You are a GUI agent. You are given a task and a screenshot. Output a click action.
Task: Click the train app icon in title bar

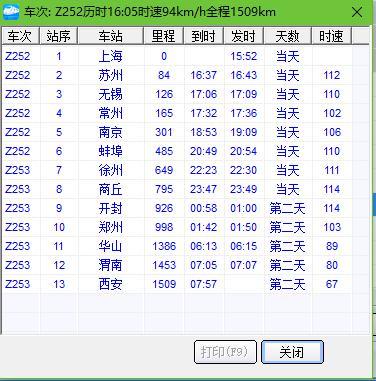click(11, 12)
